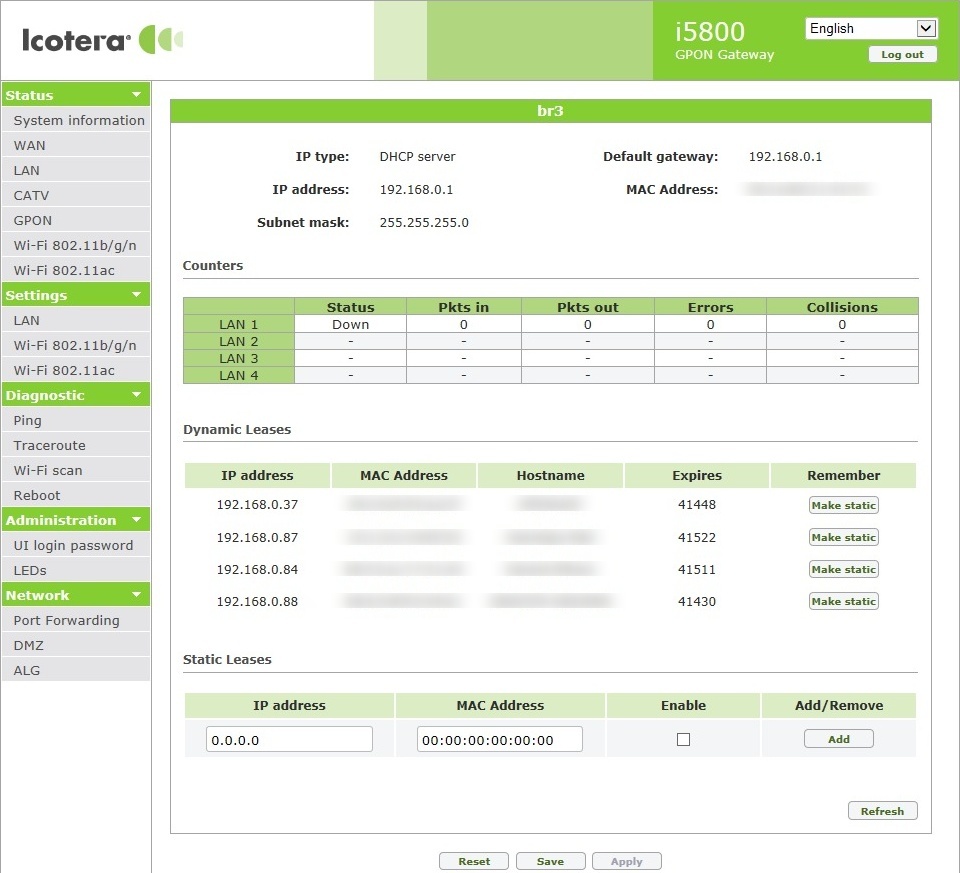Click the Refresh button
Screen dimensions: 960x873
[x=882, y=811]
